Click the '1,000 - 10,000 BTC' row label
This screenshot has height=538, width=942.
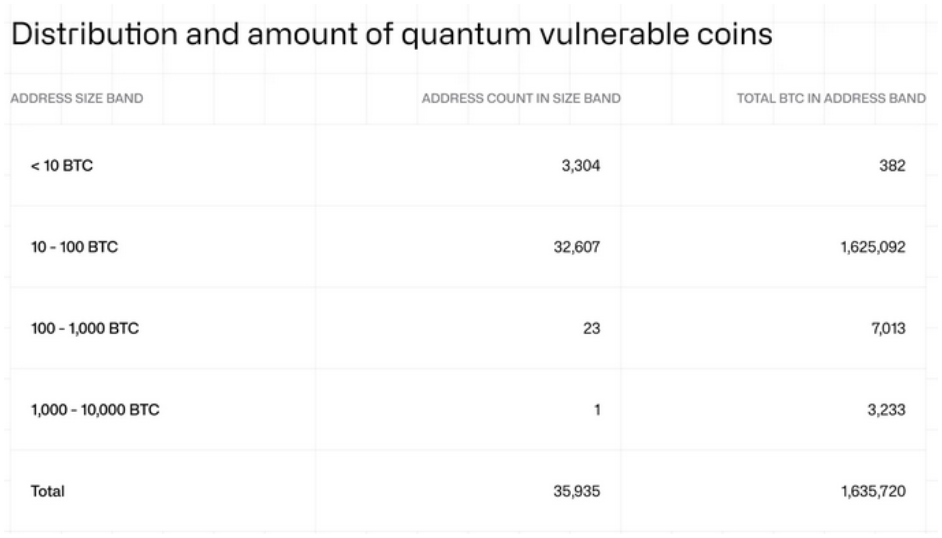click(x=95, y=410)
